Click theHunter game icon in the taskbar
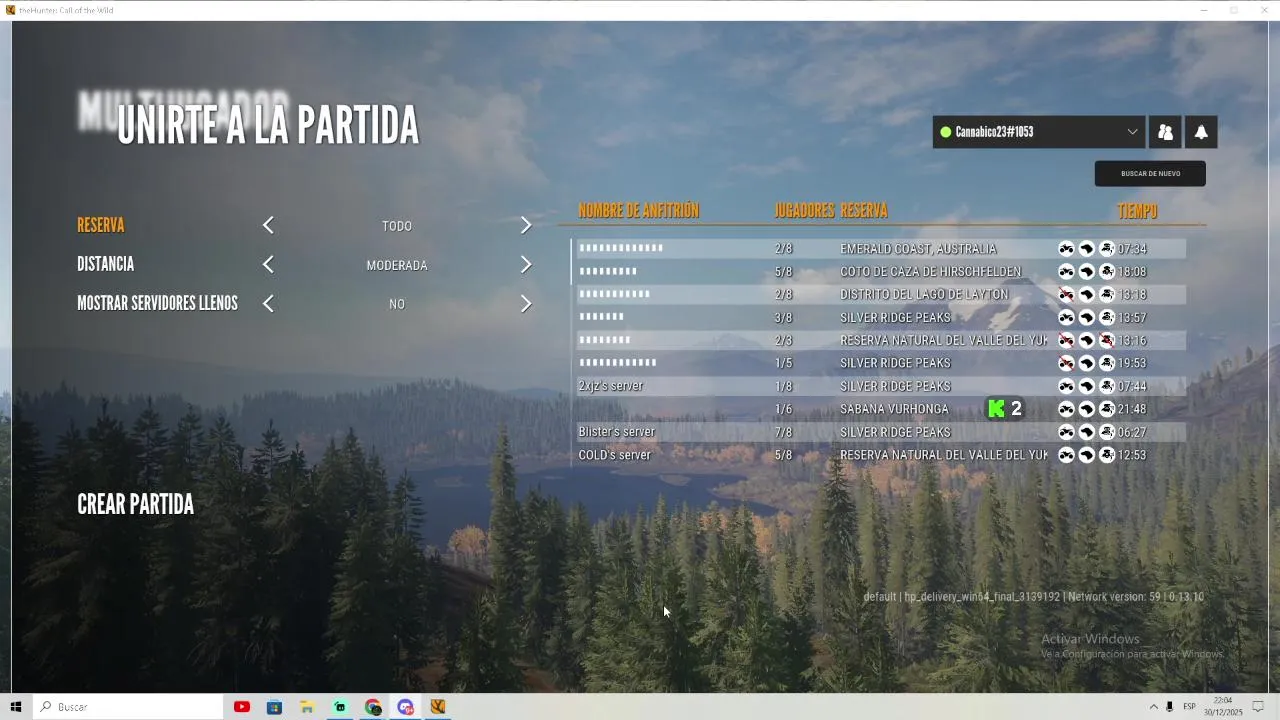This screenshot has height=720, width=1280. coord(438,707)
